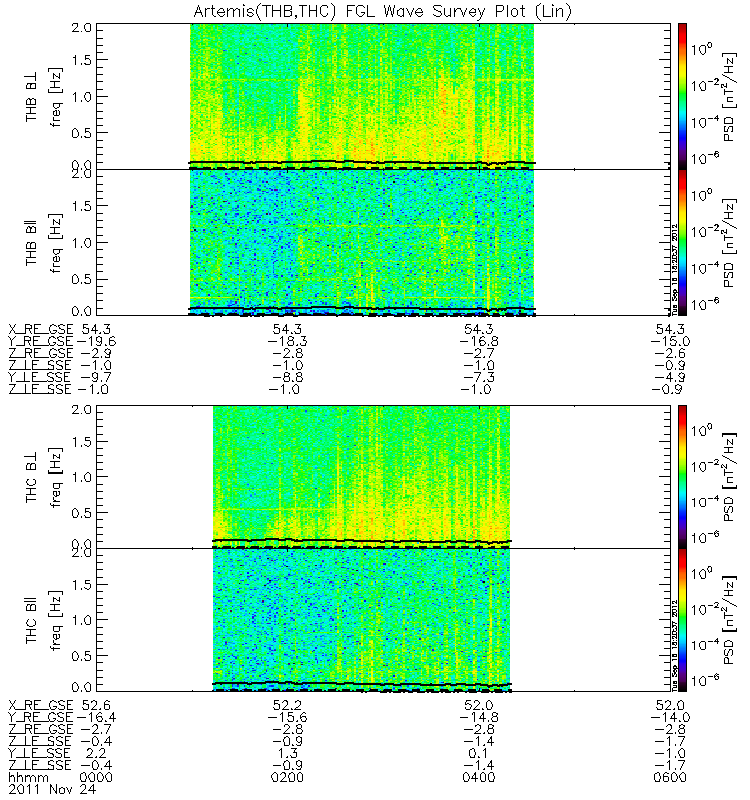Click the Y_LE_SSE value '2.2'

(96, 754)
